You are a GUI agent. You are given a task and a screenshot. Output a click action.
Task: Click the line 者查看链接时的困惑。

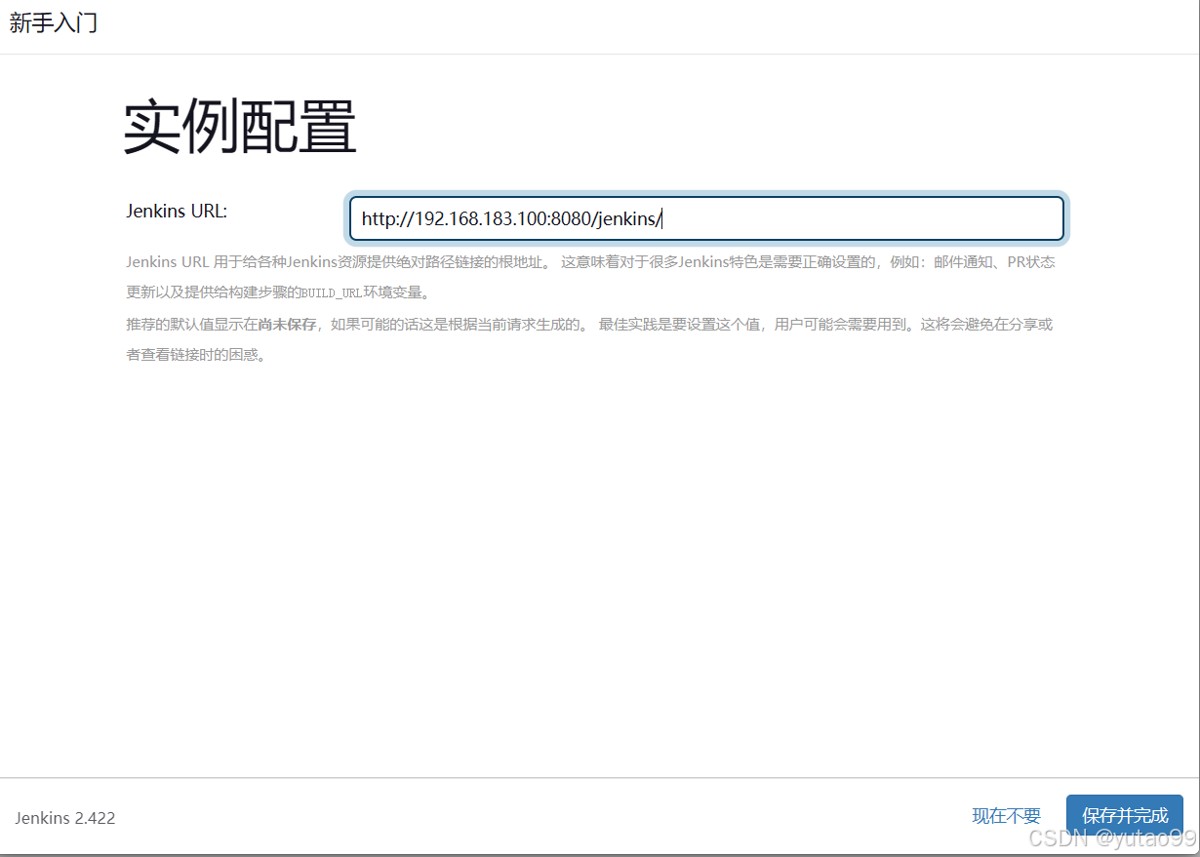(x=197, y=355)
